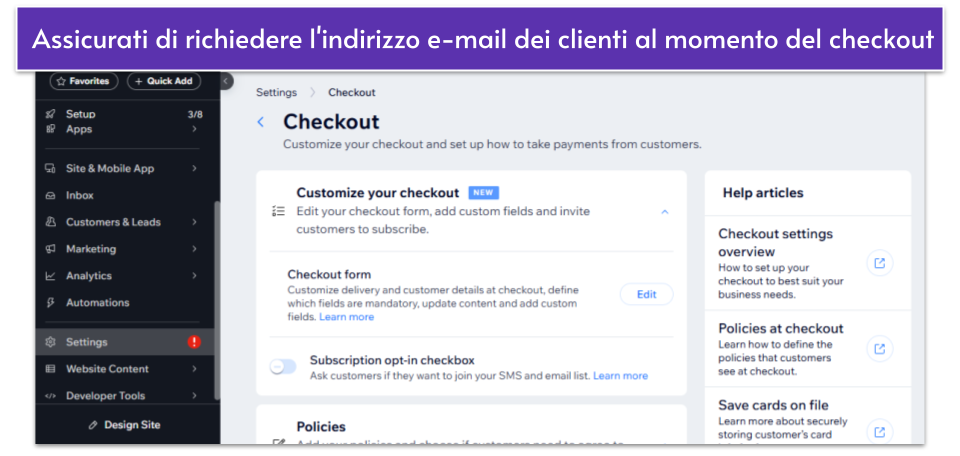Click the back arrow beside Checkout heading
This screenshot has height=456, width=960.
[x=261, y=122]
